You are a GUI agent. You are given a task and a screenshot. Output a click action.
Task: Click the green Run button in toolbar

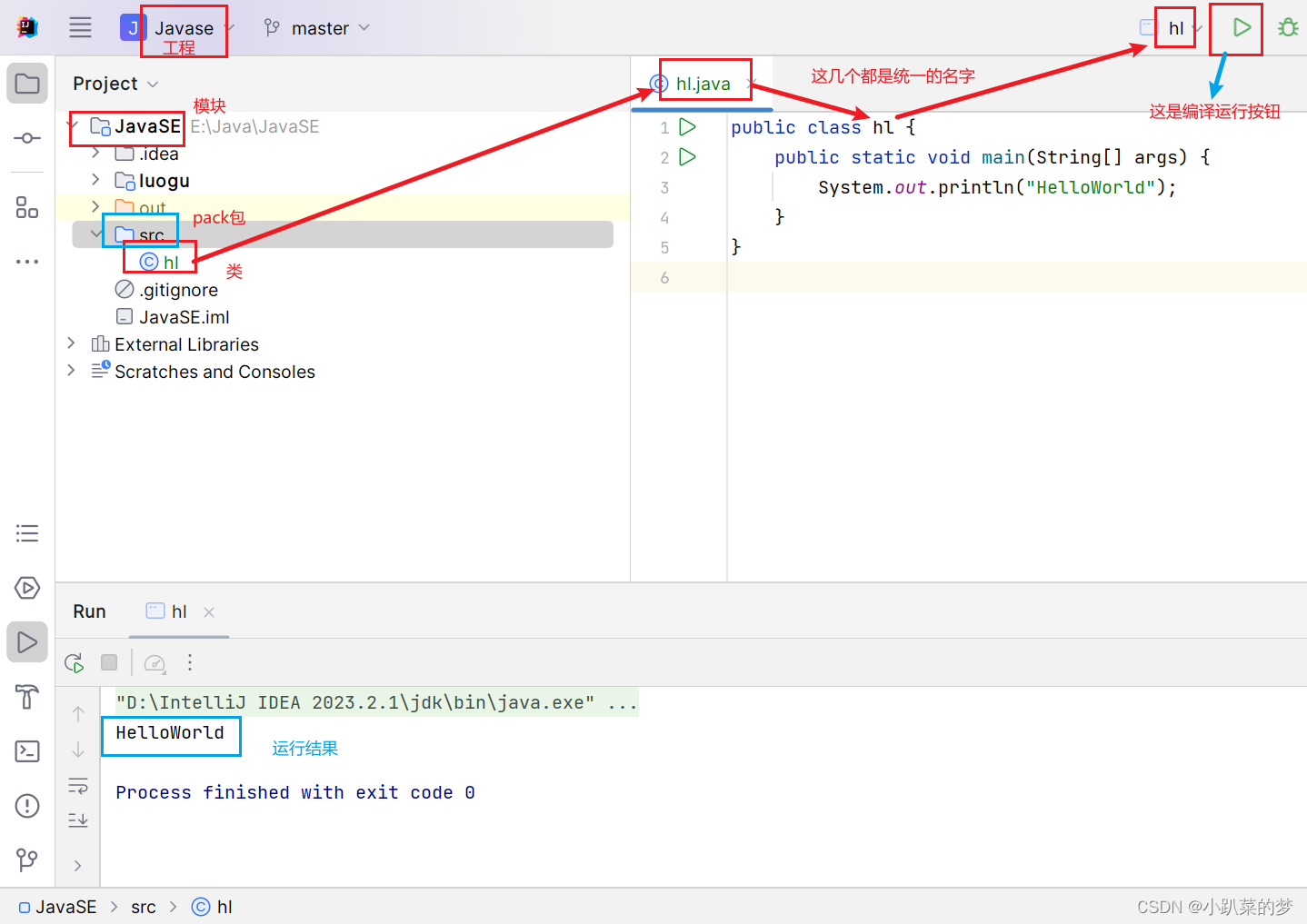1241,27
